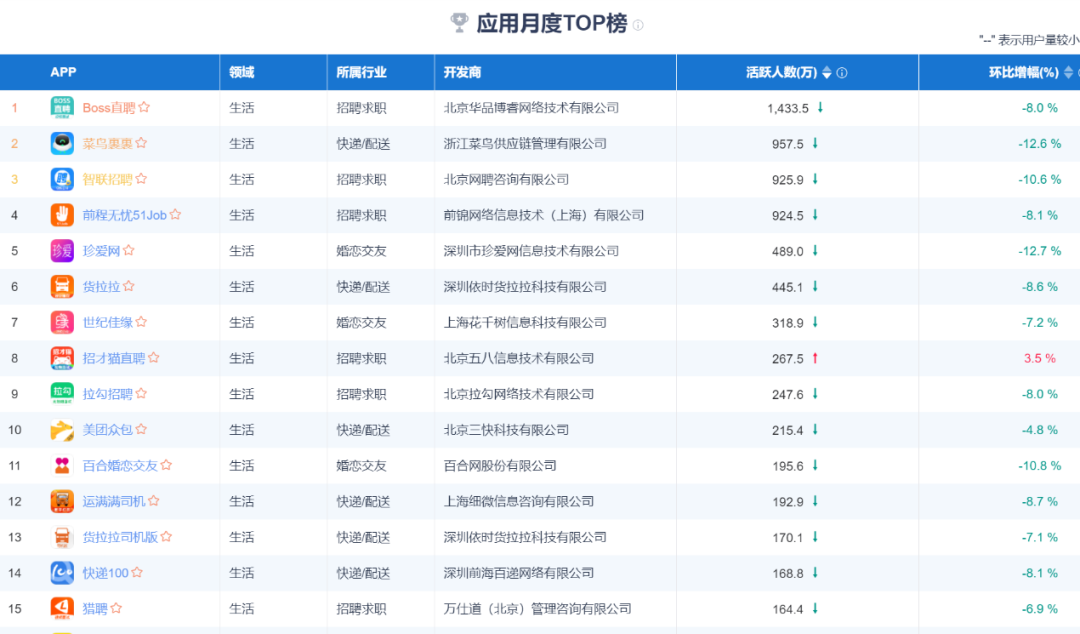Click developer 浙江菜鸟供应链管理有限公司

click(x=525, y=143)
